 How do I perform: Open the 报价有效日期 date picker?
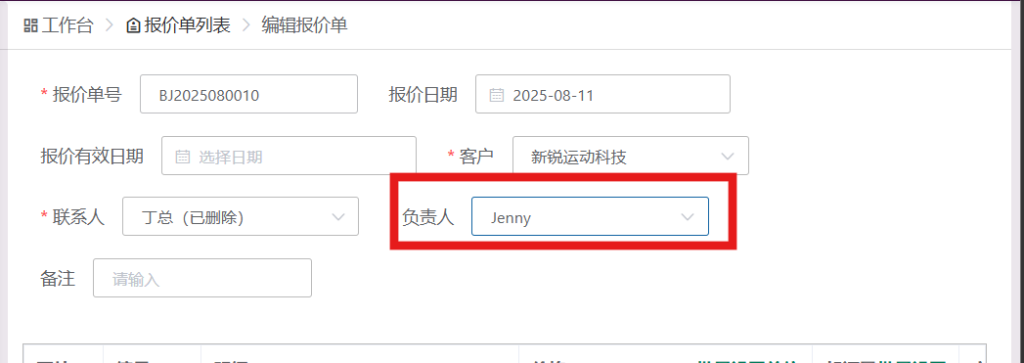(289, 156)
